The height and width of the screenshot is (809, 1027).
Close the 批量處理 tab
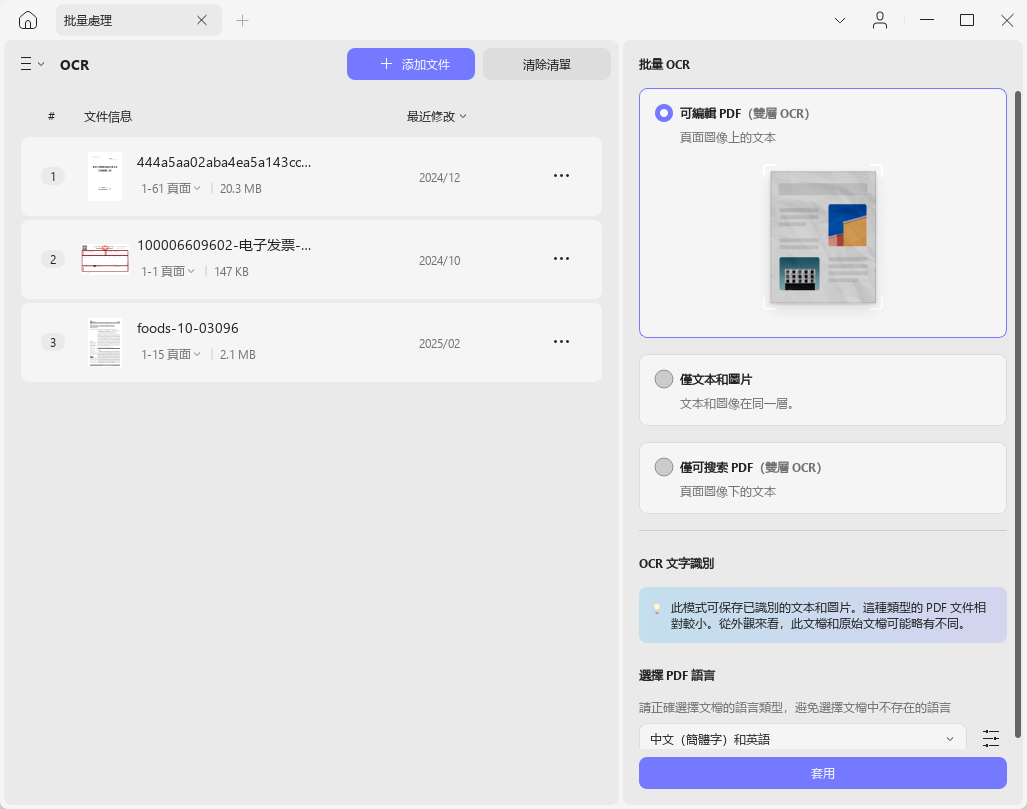click(202, 20)
